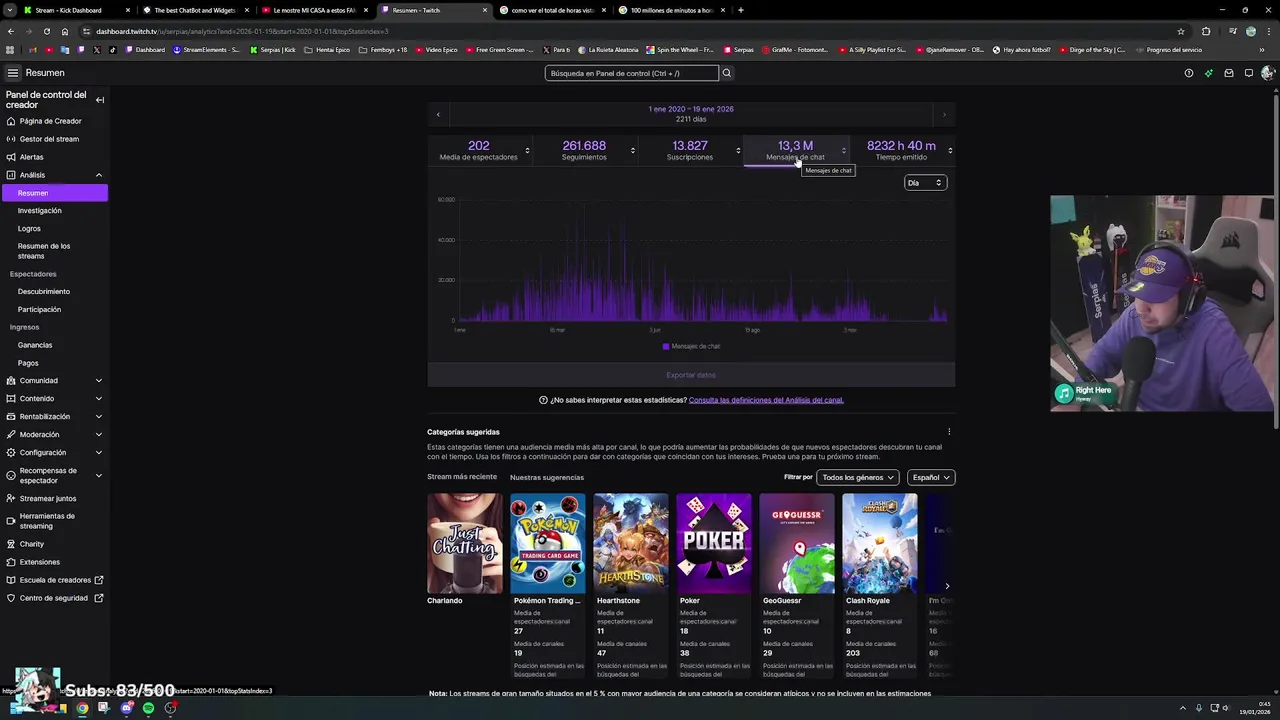This screenshot has width=1280, height=720.
Task: Expand the Recompensas de espectador chevron
Action: (x=99, y=476)
